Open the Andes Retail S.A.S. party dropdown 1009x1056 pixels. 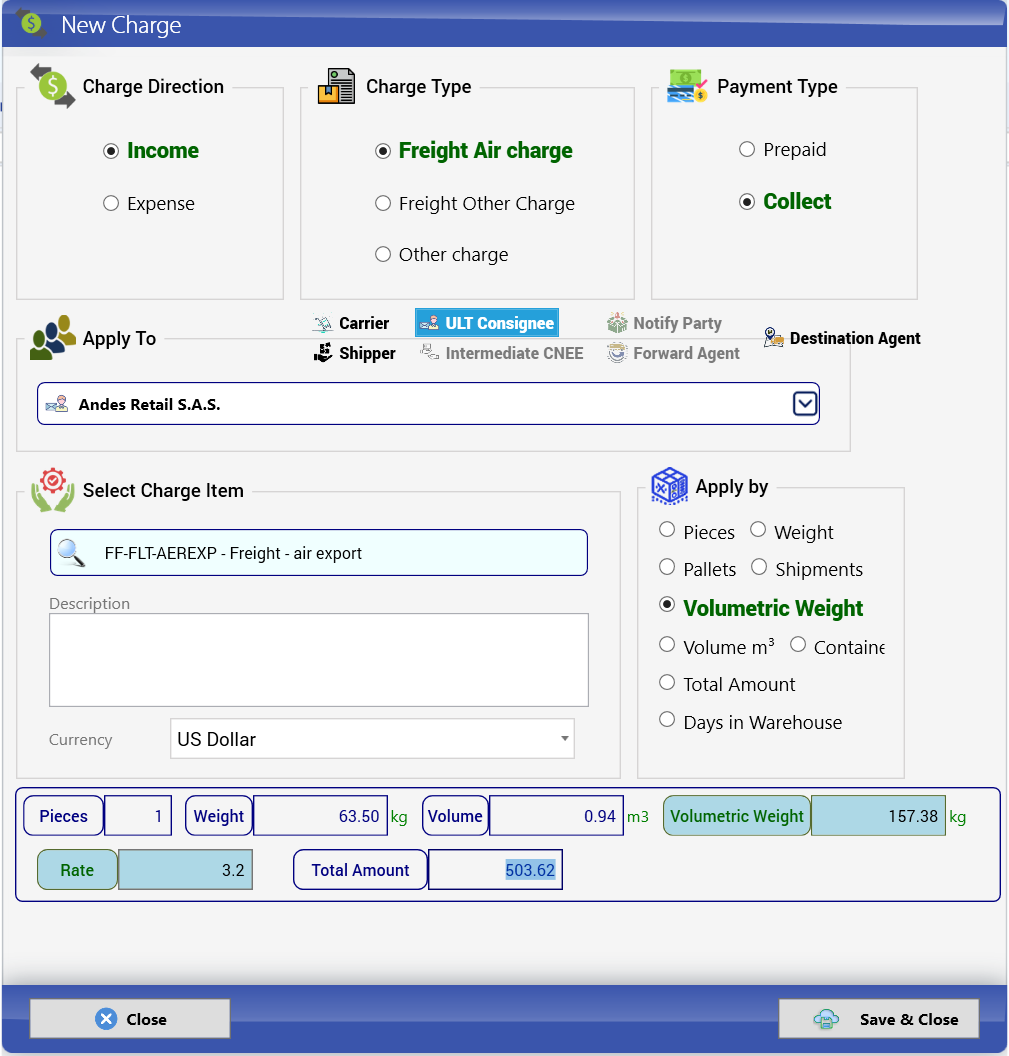point(805,404)
